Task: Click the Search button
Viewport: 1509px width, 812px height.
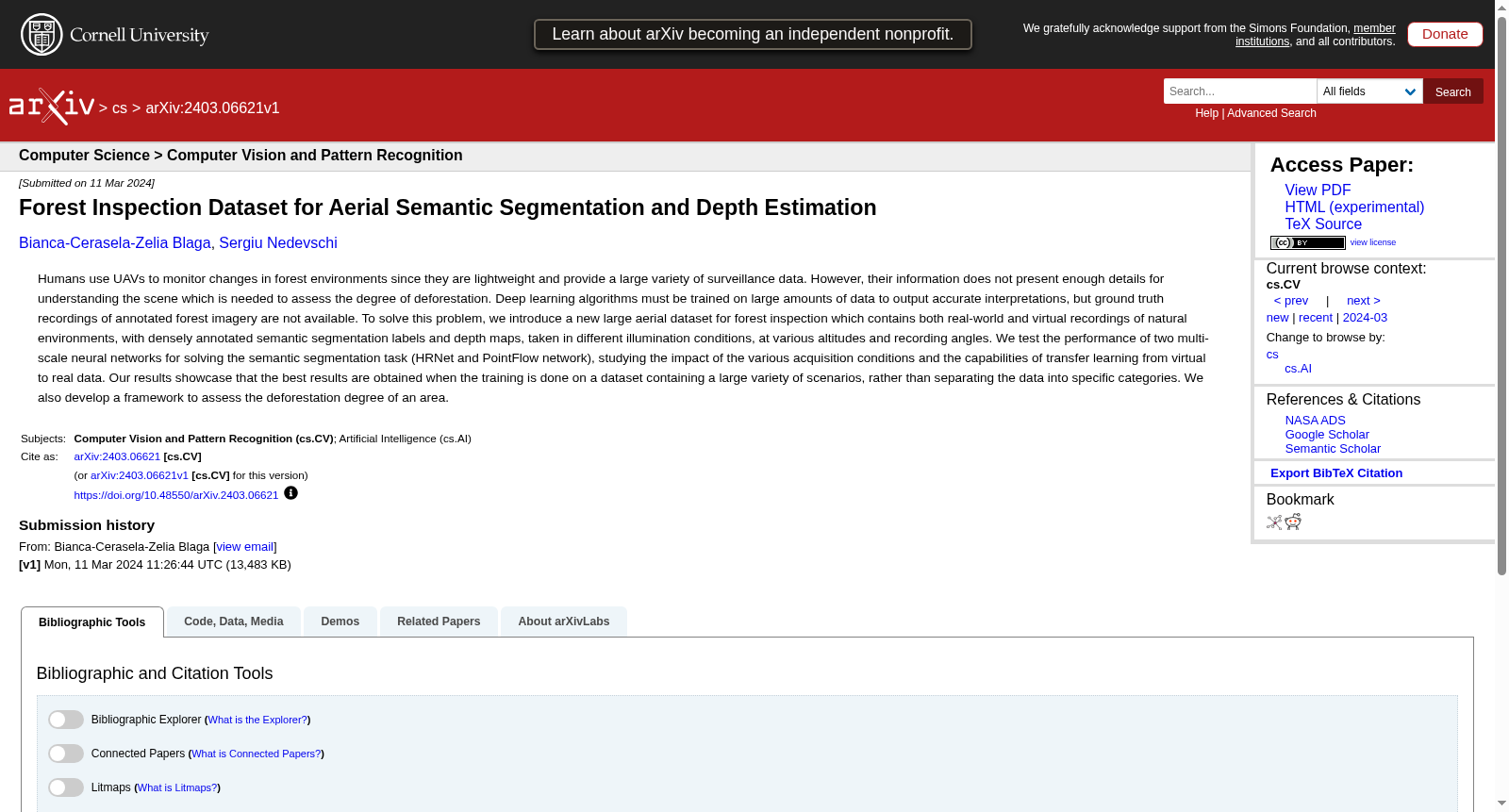Action: pyautogui.click(x=1452, y=91)
